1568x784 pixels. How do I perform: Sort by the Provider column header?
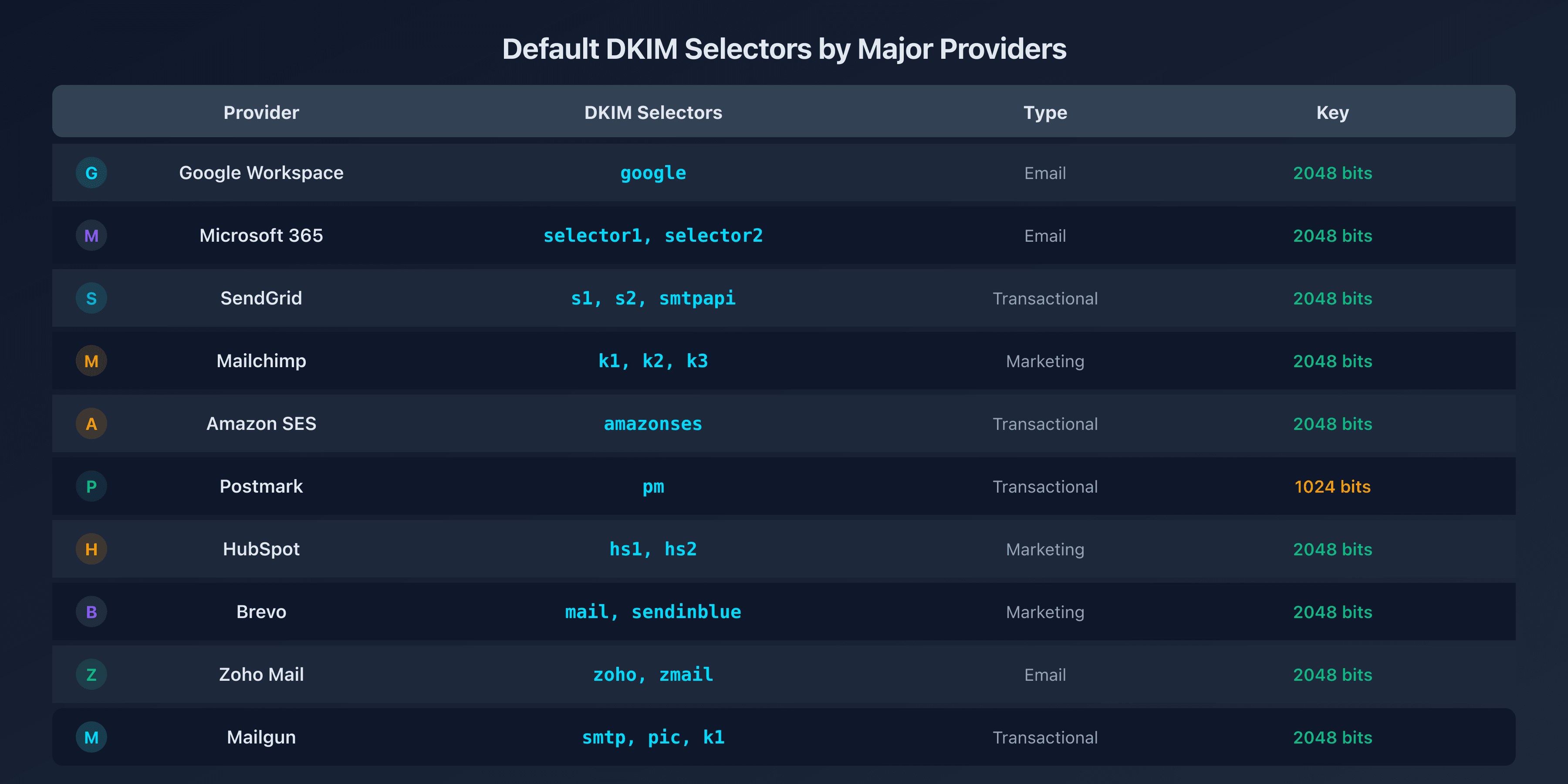(260, 112)
